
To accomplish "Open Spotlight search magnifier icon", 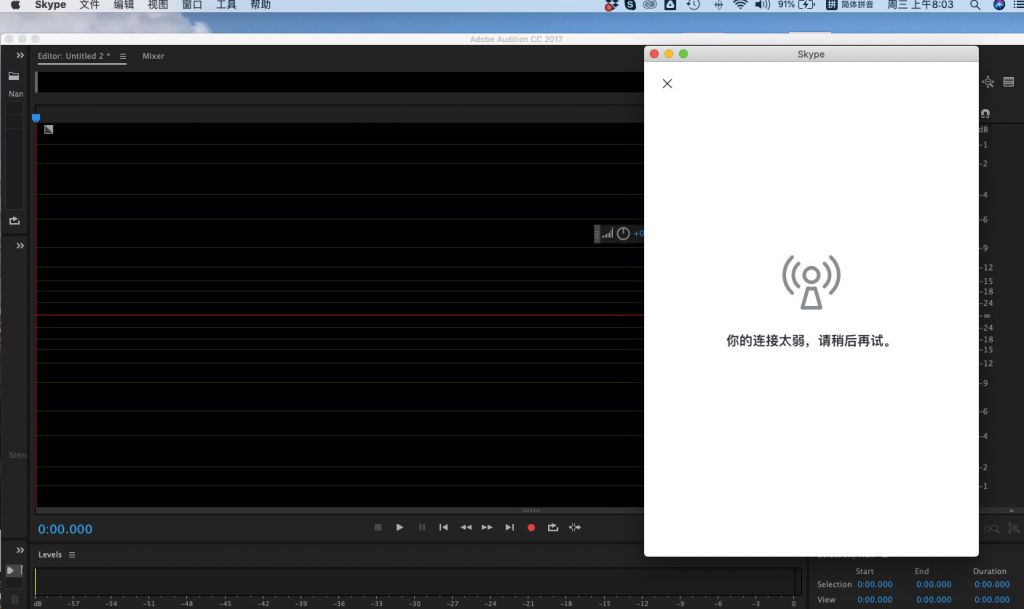I will [x=975, y=5].
